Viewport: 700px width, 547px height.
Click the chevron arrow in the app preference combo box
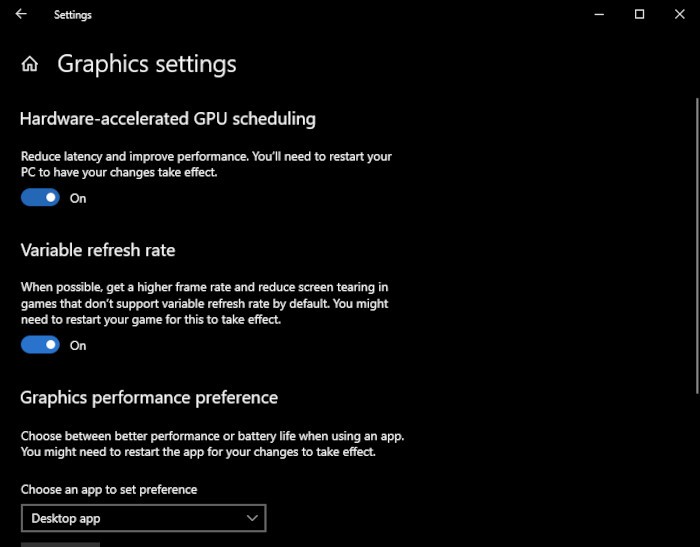252,518
